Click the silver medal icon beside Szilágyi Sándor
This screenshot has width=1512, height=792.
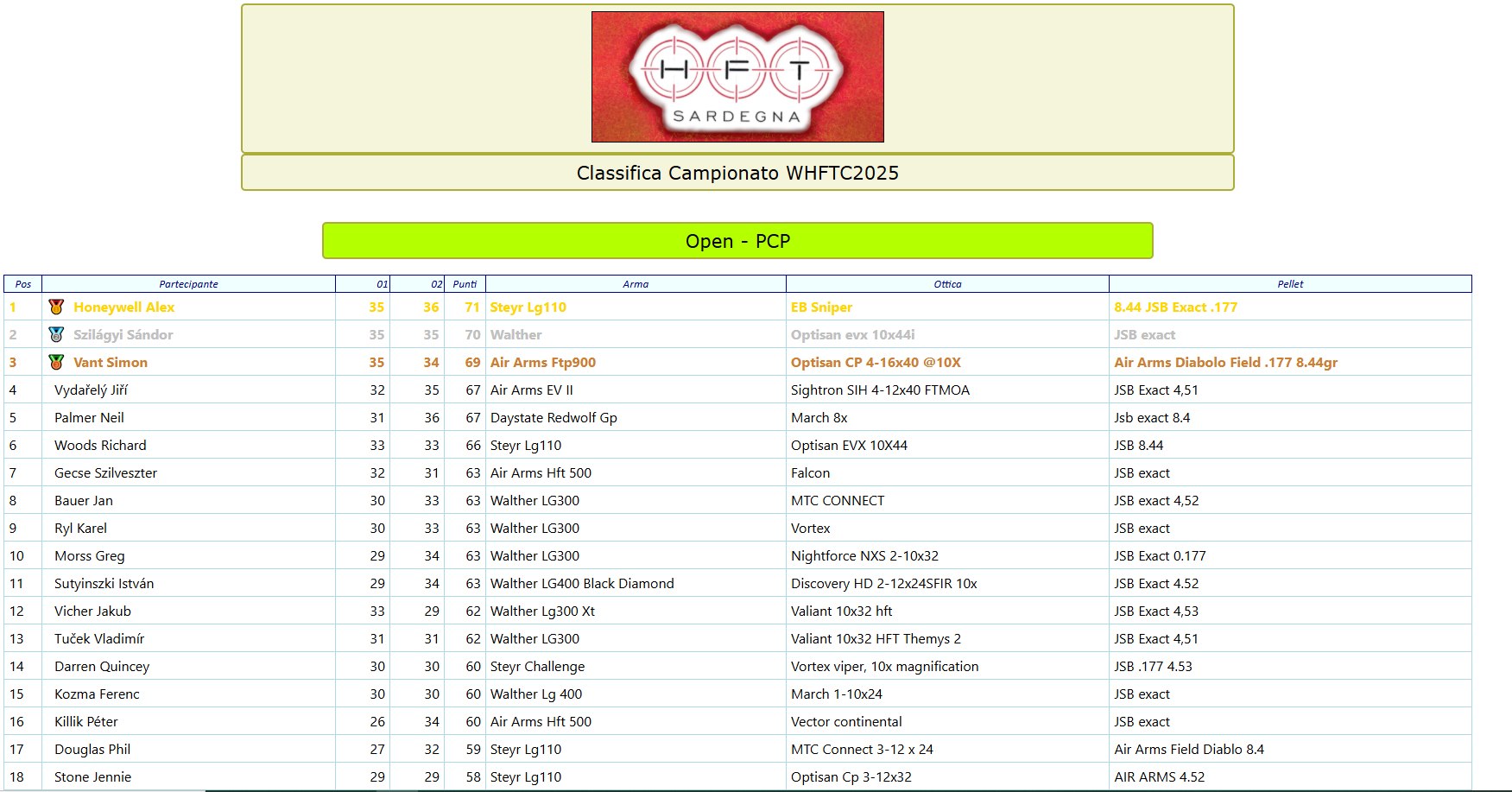tap(56, 334)
